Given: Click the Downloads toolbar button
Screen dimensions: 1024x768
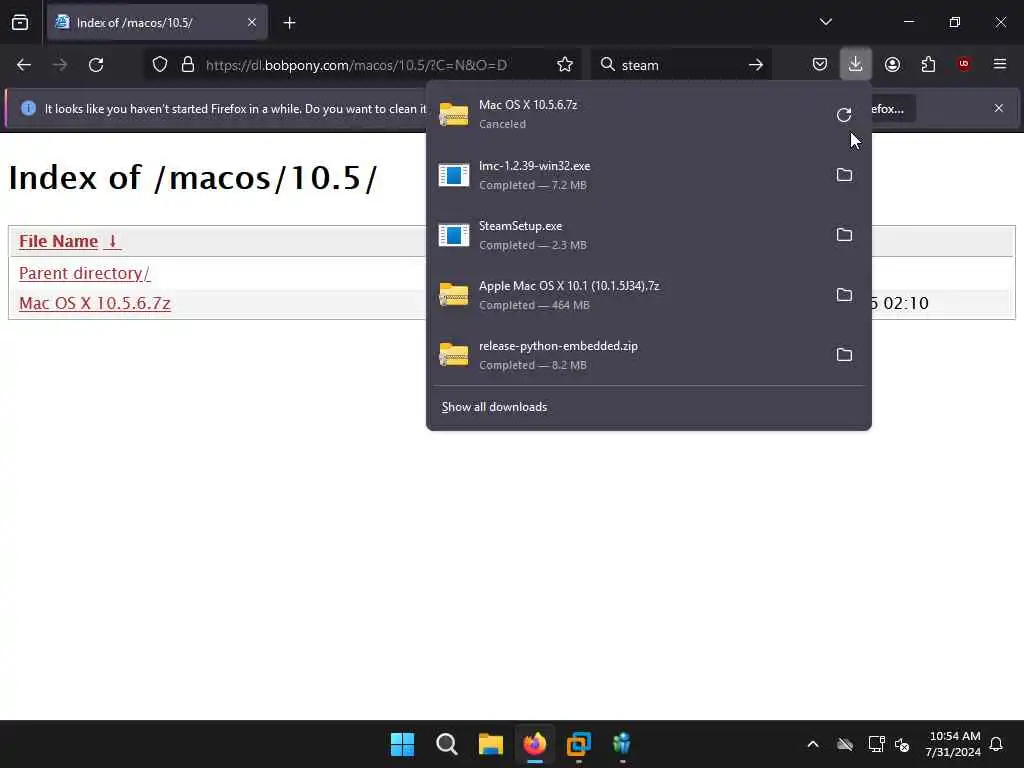Looking at the screenshot, I should tap(856, 65).
